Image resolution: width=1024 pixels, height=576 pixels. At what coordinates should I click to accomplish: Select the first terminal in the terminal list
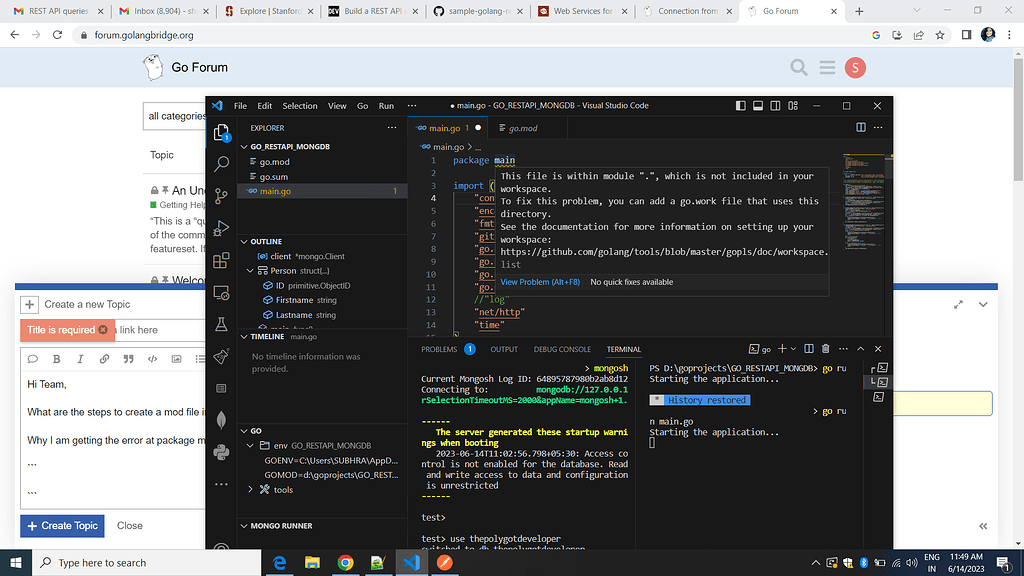tap(880, 368)
